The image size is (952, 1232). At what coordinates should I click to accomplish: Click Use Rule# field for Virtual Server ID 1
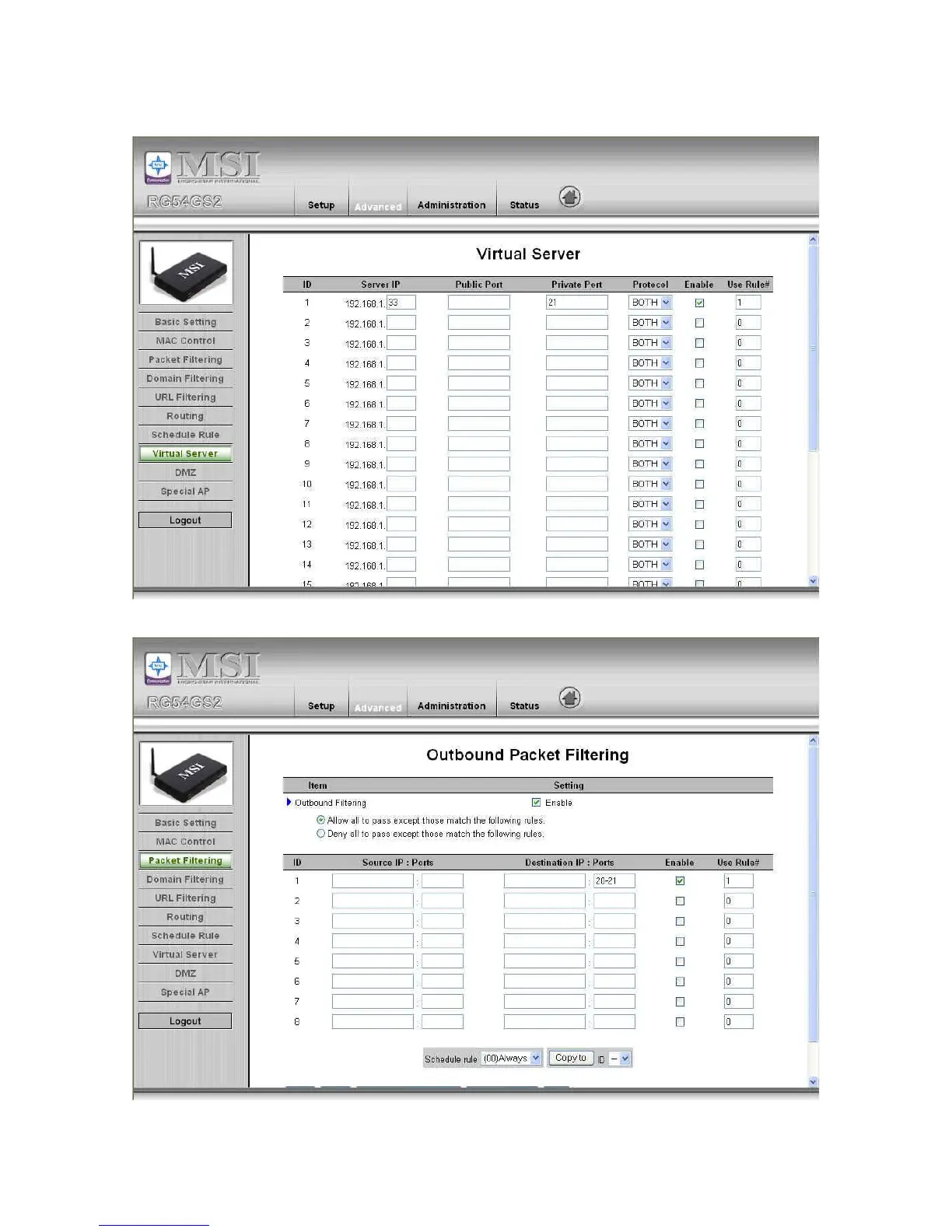click(748, 303)
